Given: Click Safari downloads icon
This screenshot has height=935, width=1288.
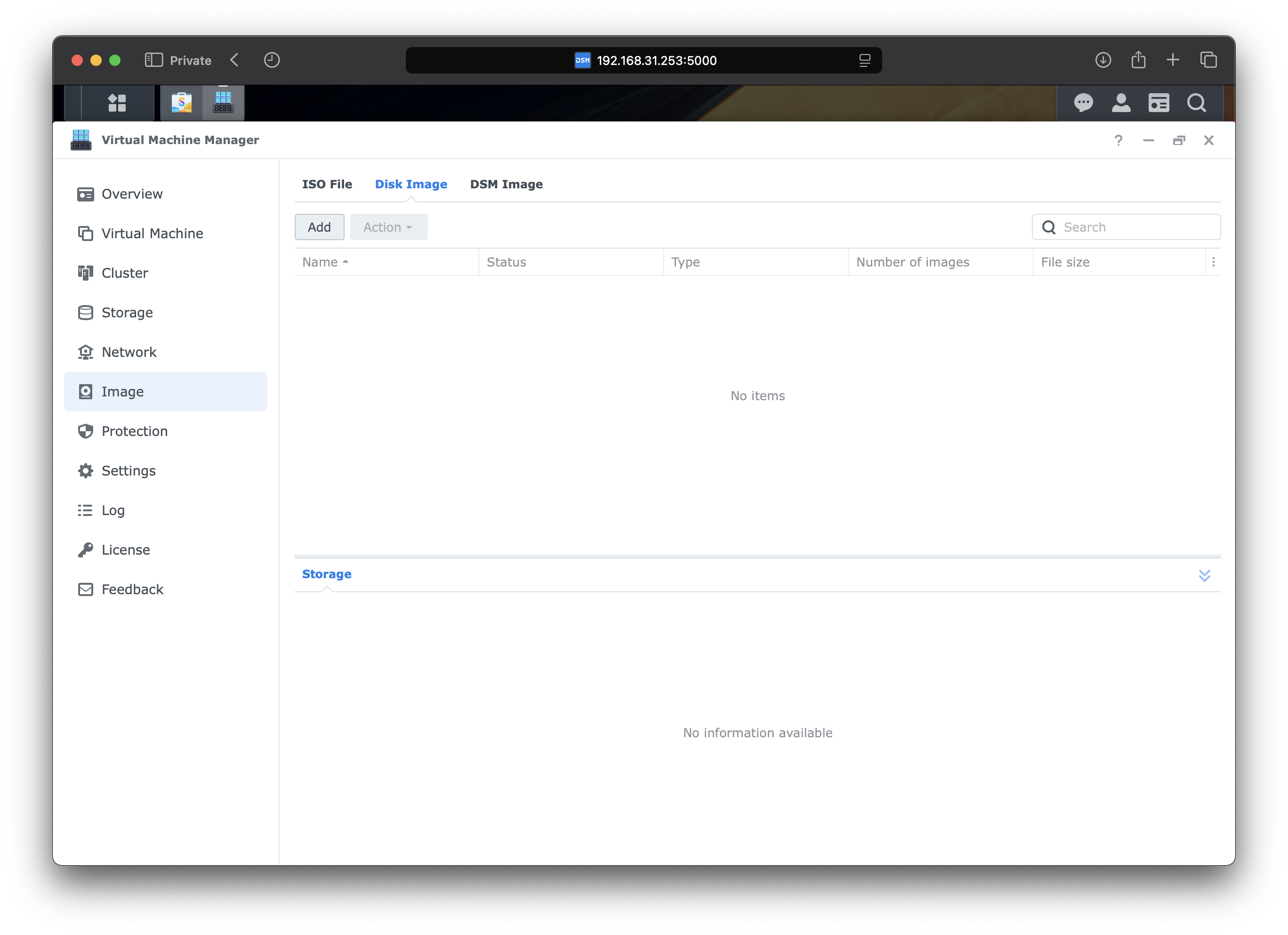Looking at the screenshot, I should pyautogui.click(x=1103, y=60).
